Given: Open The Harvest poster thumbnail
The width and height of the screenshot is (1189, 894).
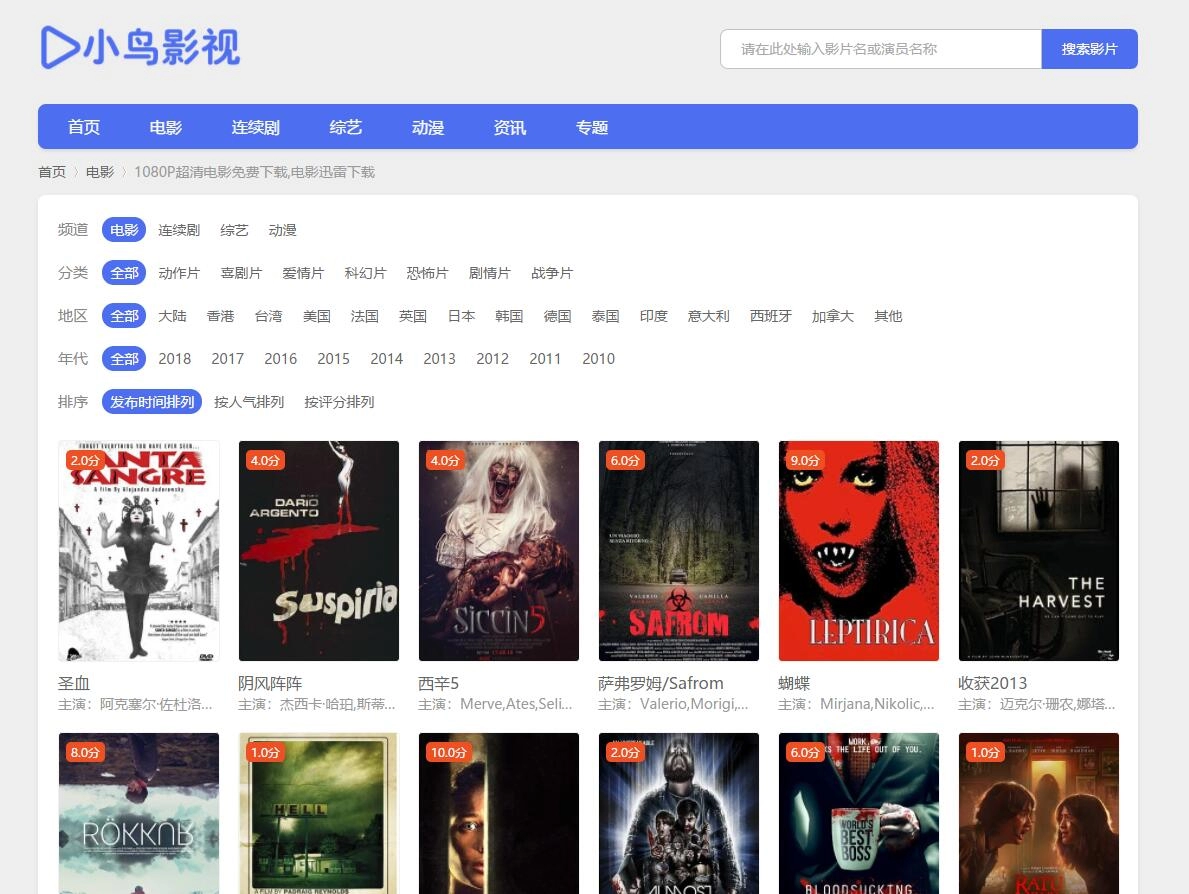Looking at the screenshot, I should (x=1039, y=551).
